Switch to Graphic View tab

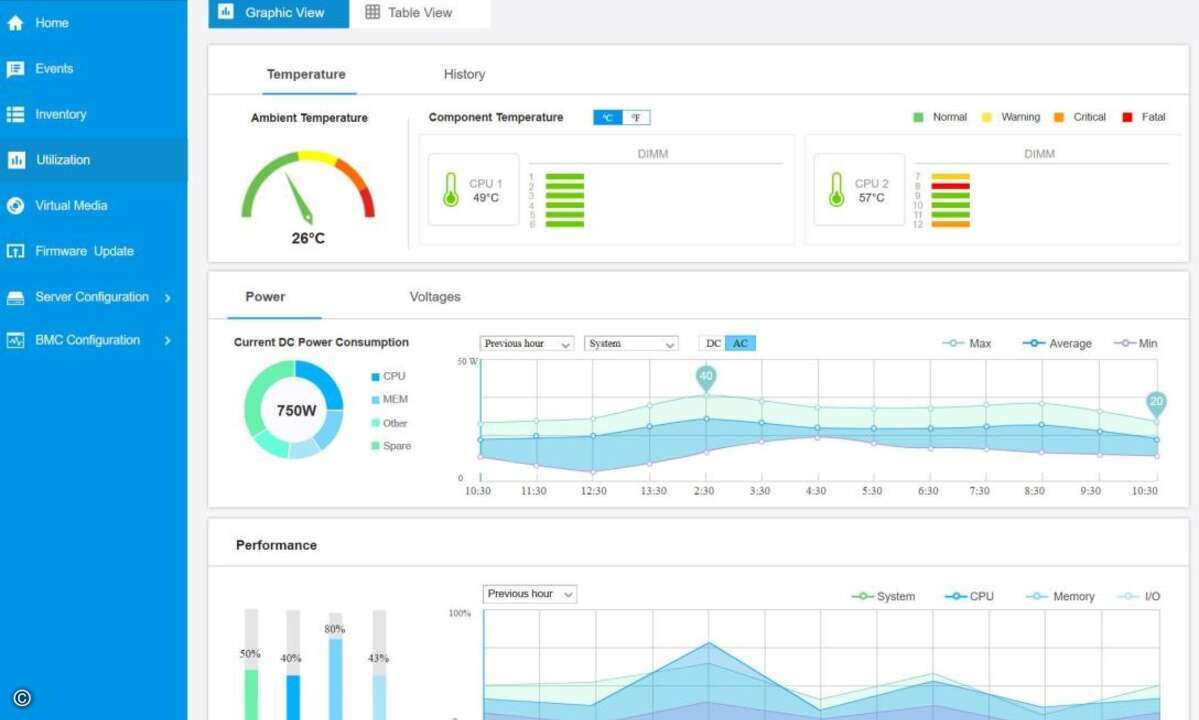[278, 13]
